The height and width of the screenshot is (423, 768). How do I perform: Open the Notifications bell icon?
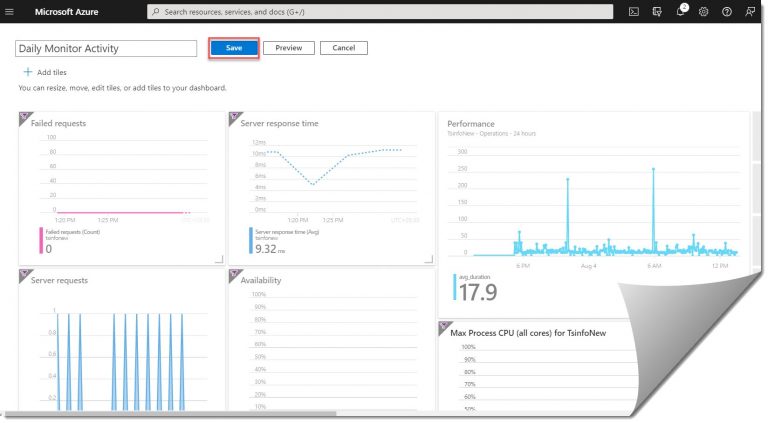tap(680, 11)
